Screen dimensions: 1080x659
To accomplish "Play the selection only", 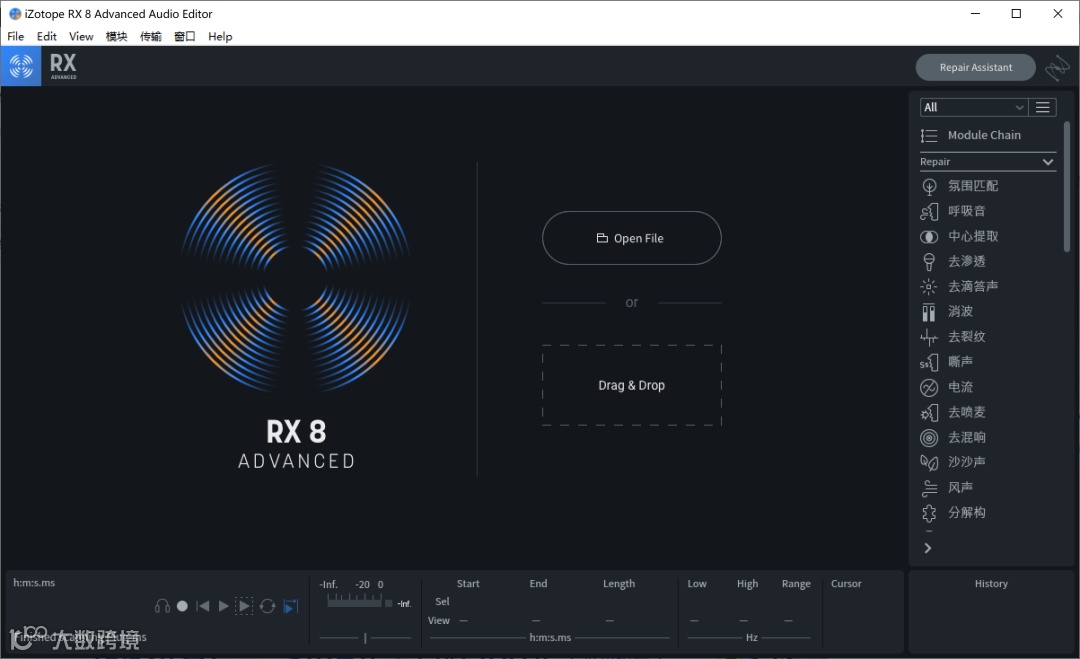I will tap(244, 606).
